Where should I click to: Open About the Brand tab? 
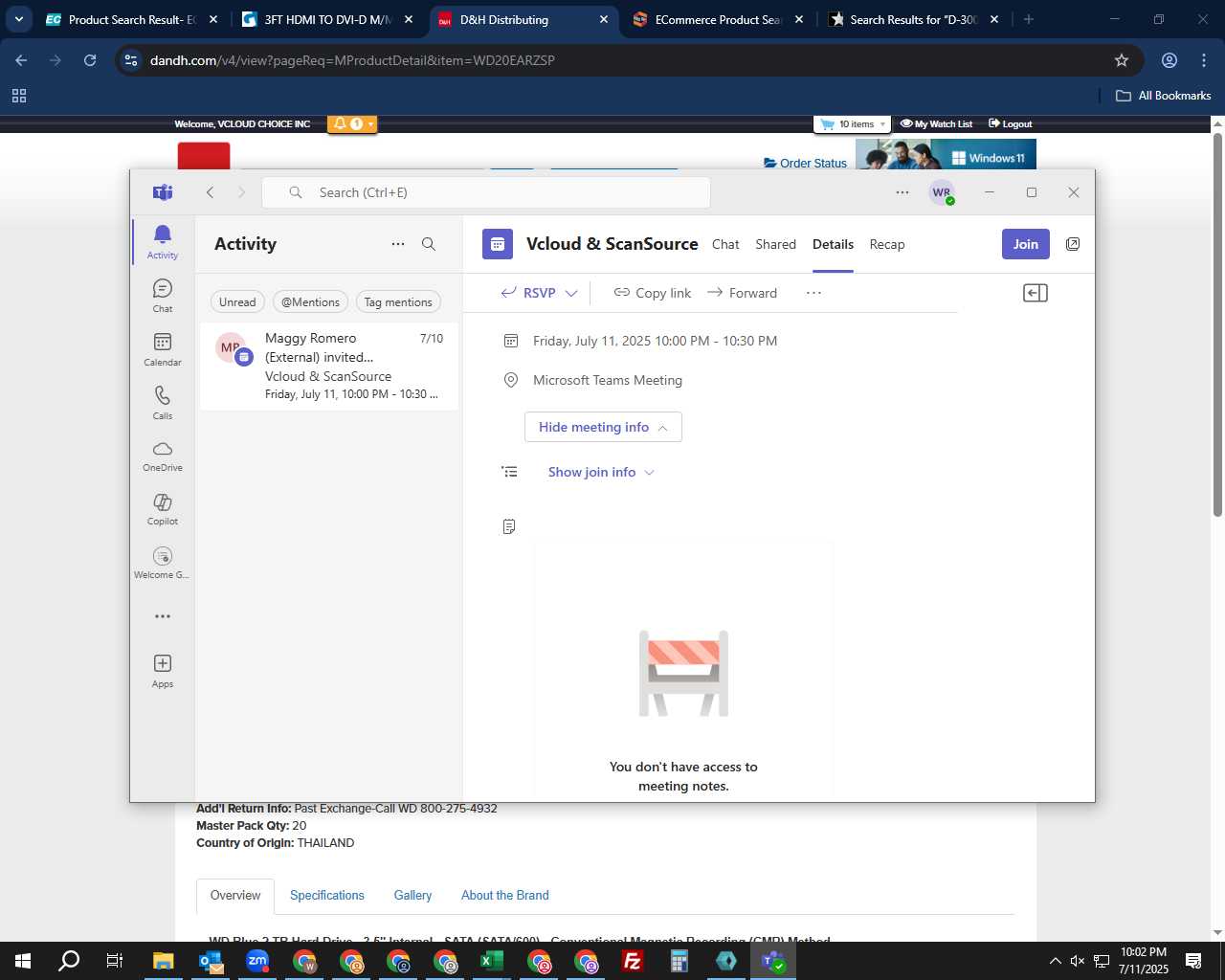point(505,896)
